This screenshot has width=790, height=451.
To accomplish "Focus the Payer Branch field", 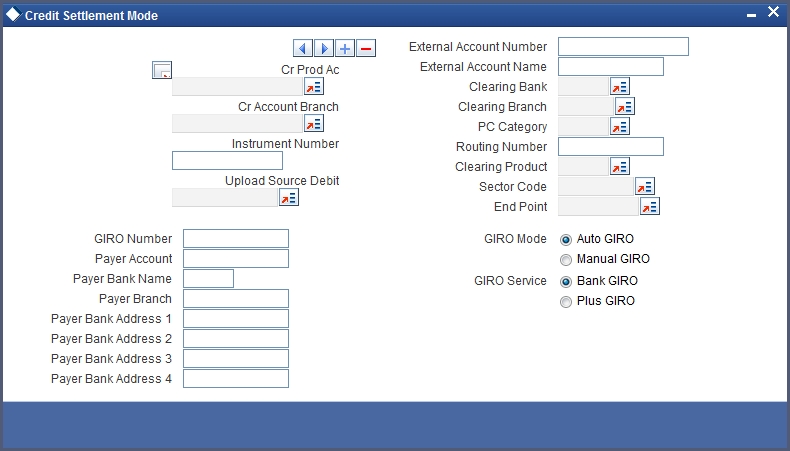I will click(236, 298).
